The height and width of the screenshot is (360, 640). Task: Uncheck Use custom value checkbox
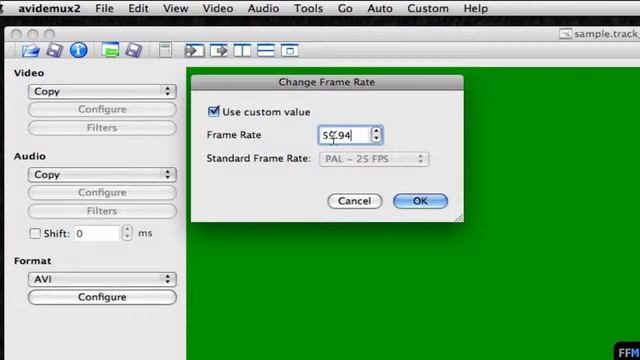point(213,111)
